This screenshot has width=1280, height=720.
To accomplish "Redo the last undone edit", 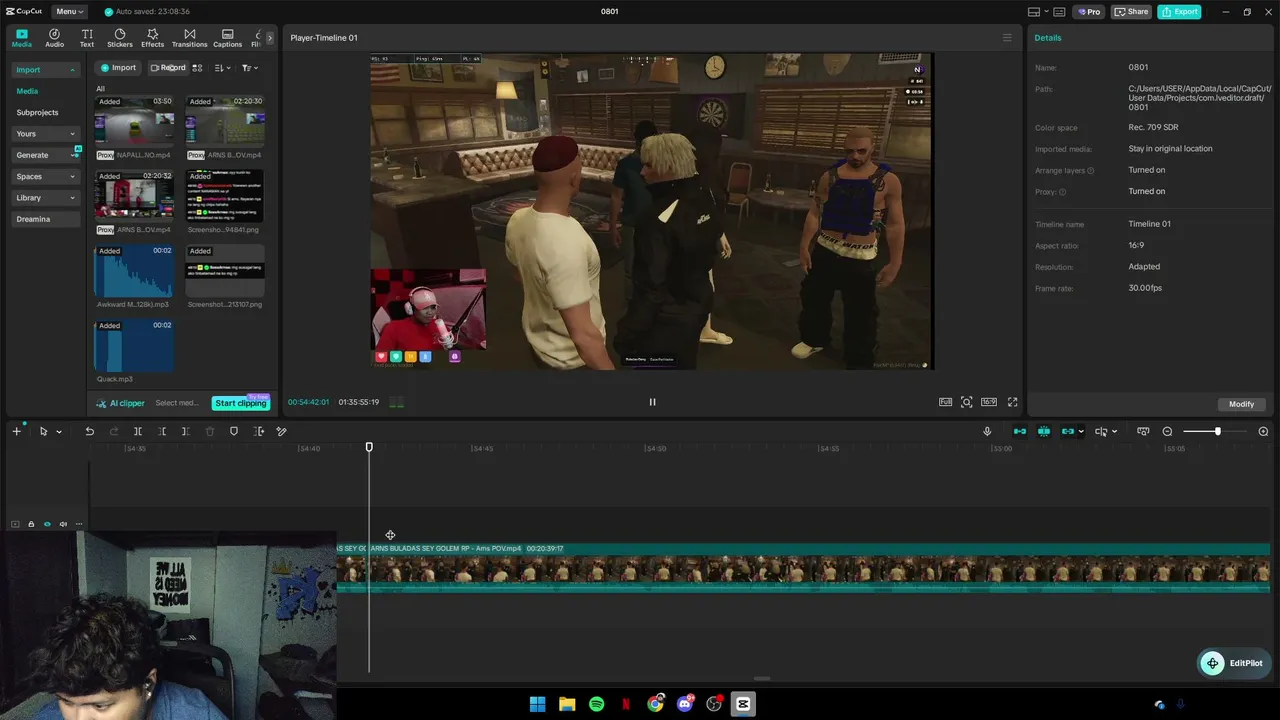I will (x=113, y=431).
